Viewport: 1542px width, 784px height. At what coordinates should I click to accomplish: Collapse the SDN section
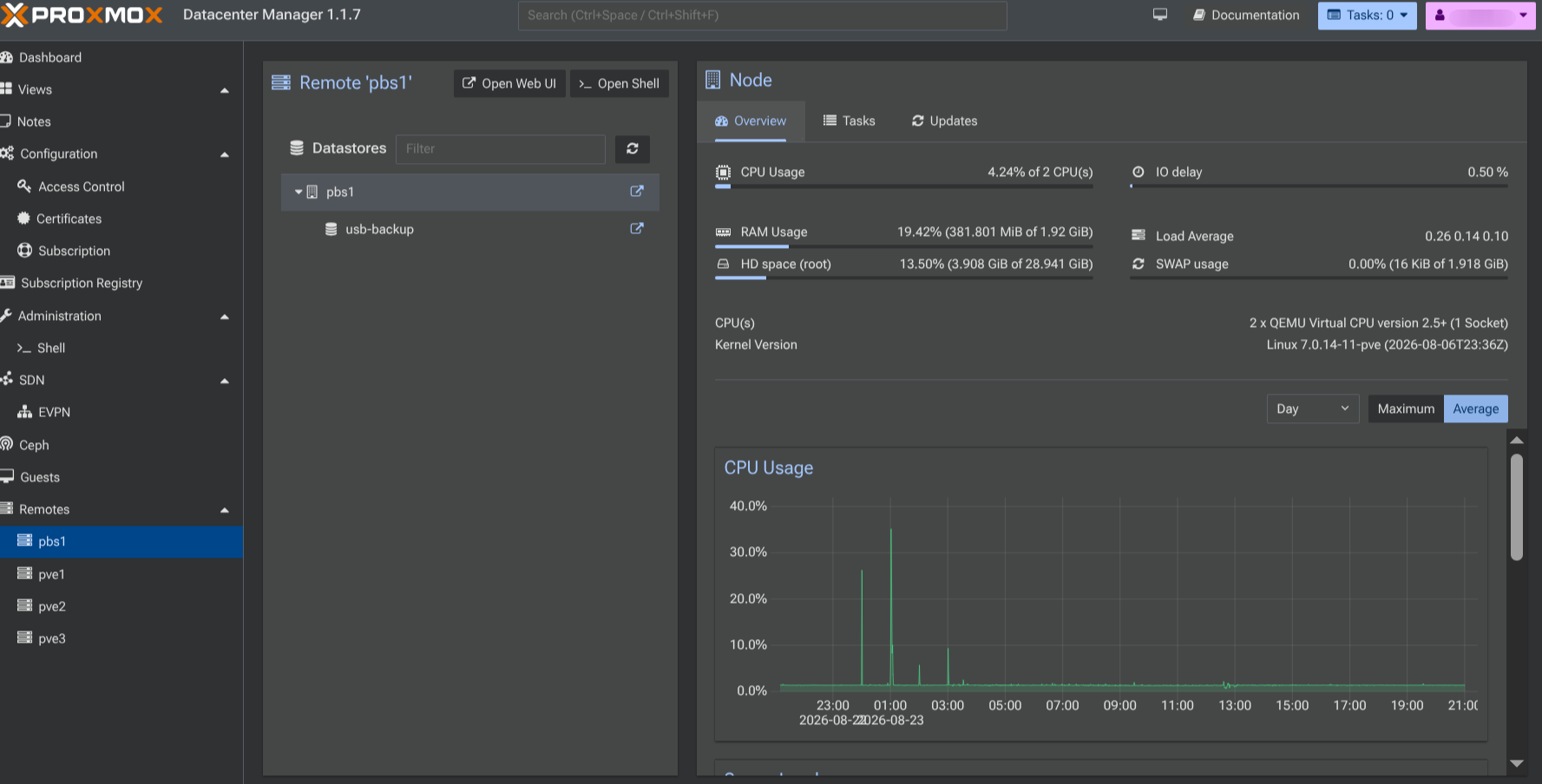tap(225, 381)
